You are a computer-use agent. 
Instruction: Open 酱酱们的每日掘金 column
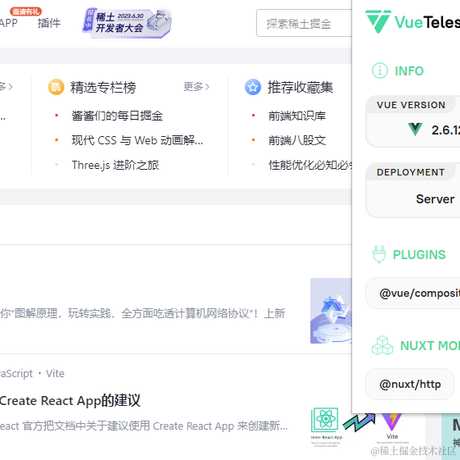pyautogui.click(x=117, y=116)
